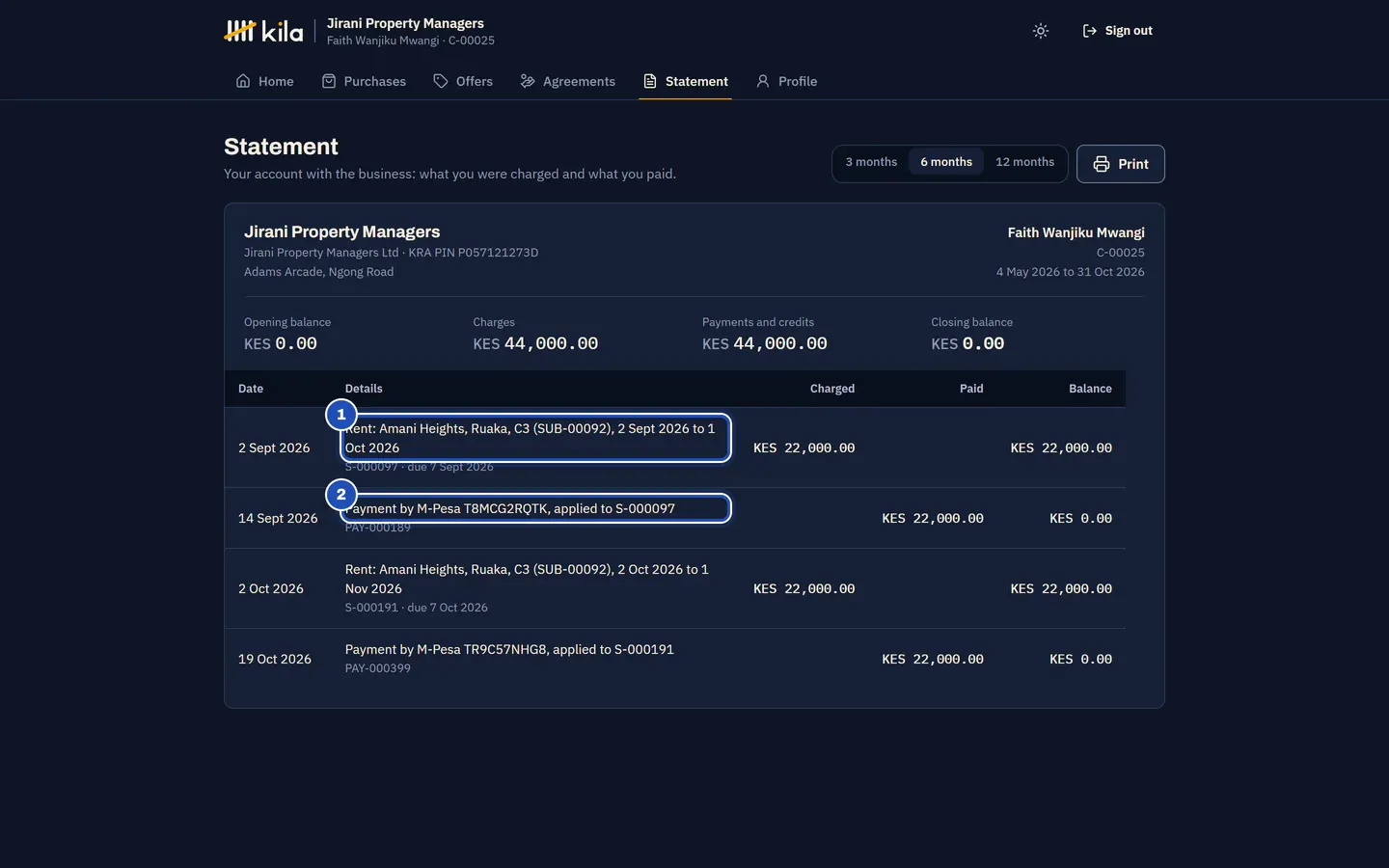Click the Charged column header
Image resolution: width=1389 pixels, height=868 pixels.
pyautogui.click(x=832, y=389)
